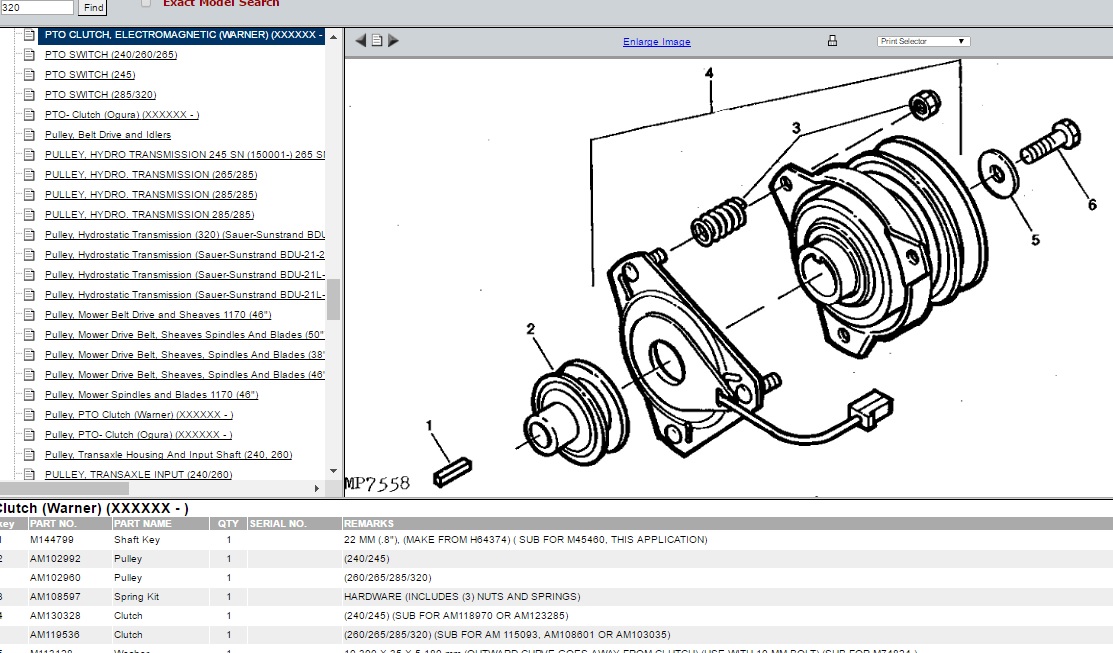Image resolution: width=1113 pixels, height=653 pixels.
Task: Click tree scroll up arrow
Action: tap(333, 35)
